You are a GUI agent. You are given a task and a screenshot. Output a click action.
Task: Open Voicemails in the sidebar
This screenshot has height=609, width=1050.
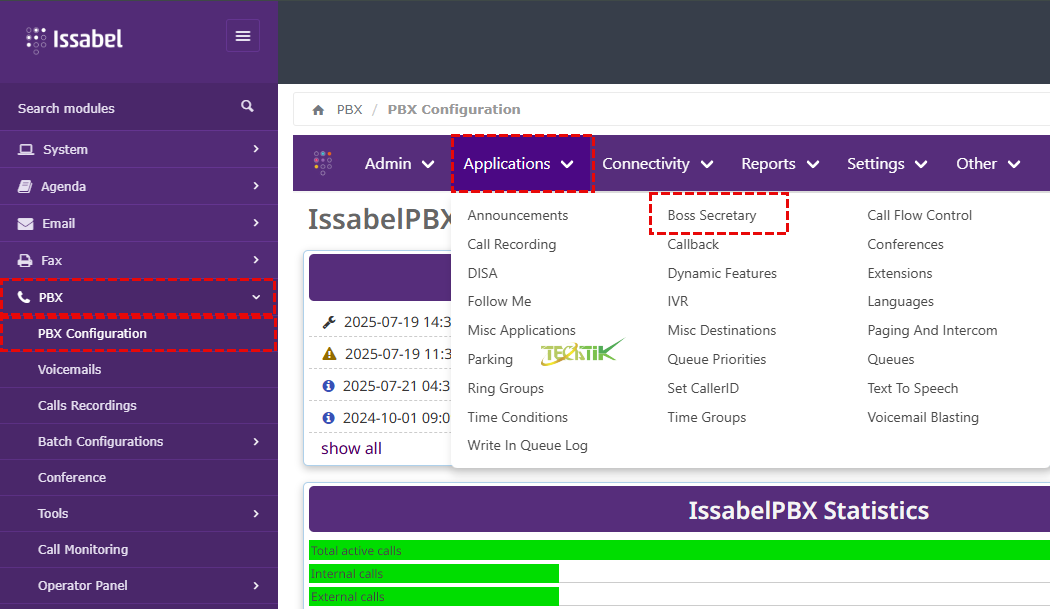70,370
